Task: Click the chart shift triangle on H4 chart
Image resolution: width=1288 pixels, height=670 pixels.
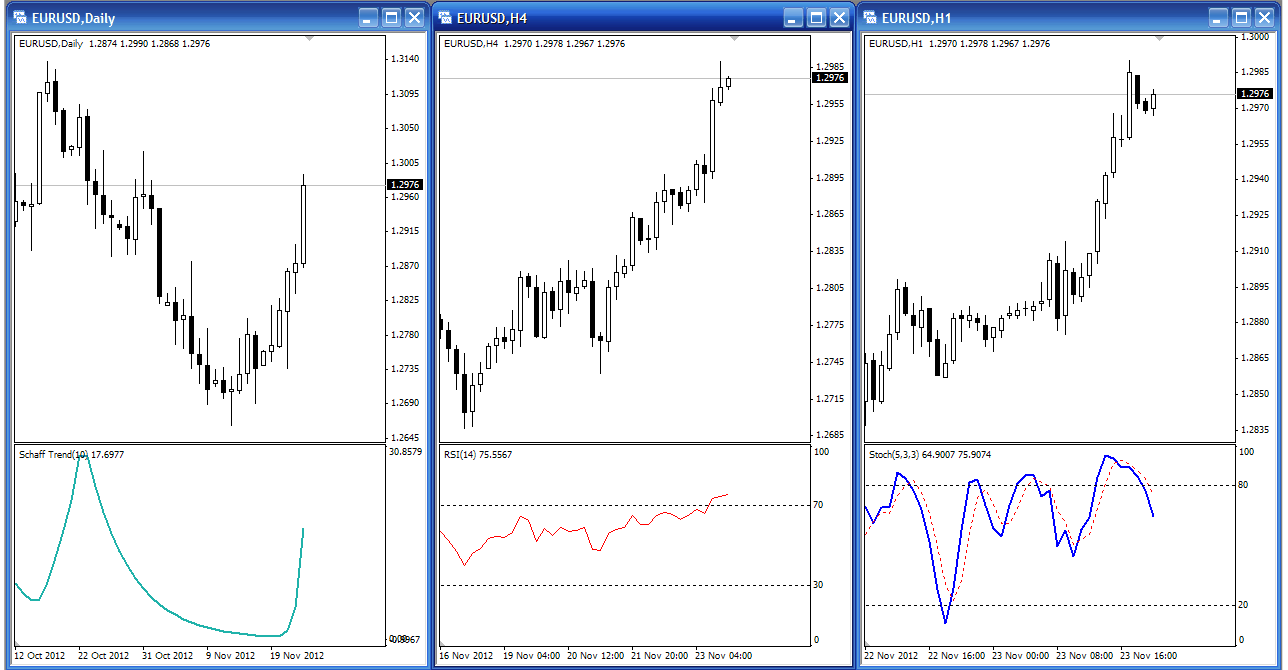Action: (x=735, y=38)
